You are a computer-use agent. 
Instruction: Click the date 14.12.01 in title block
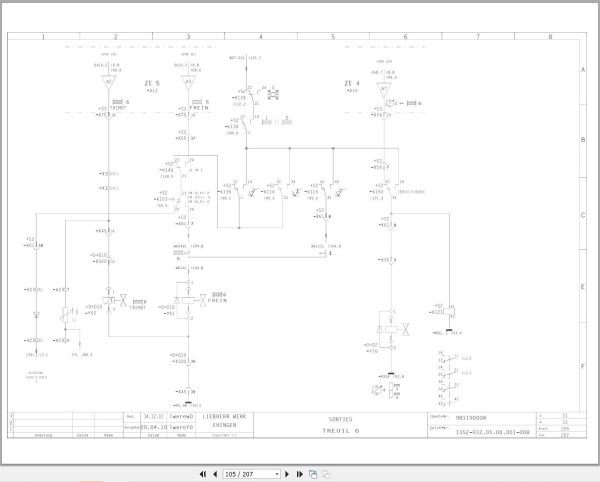[x=153, y=416]
